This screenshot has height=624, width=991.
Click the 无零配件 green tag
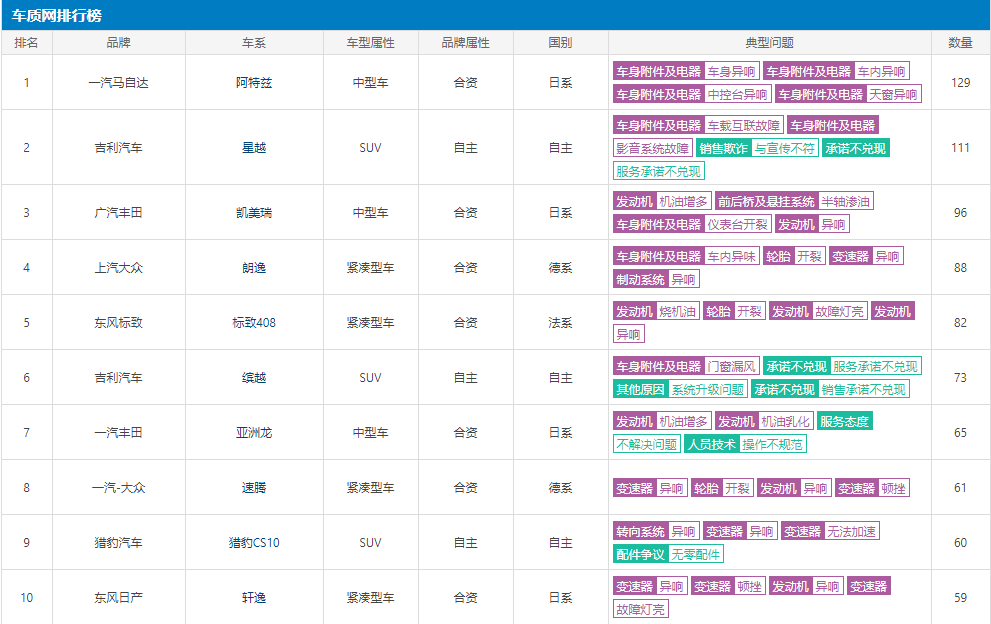tap(695, 554)
